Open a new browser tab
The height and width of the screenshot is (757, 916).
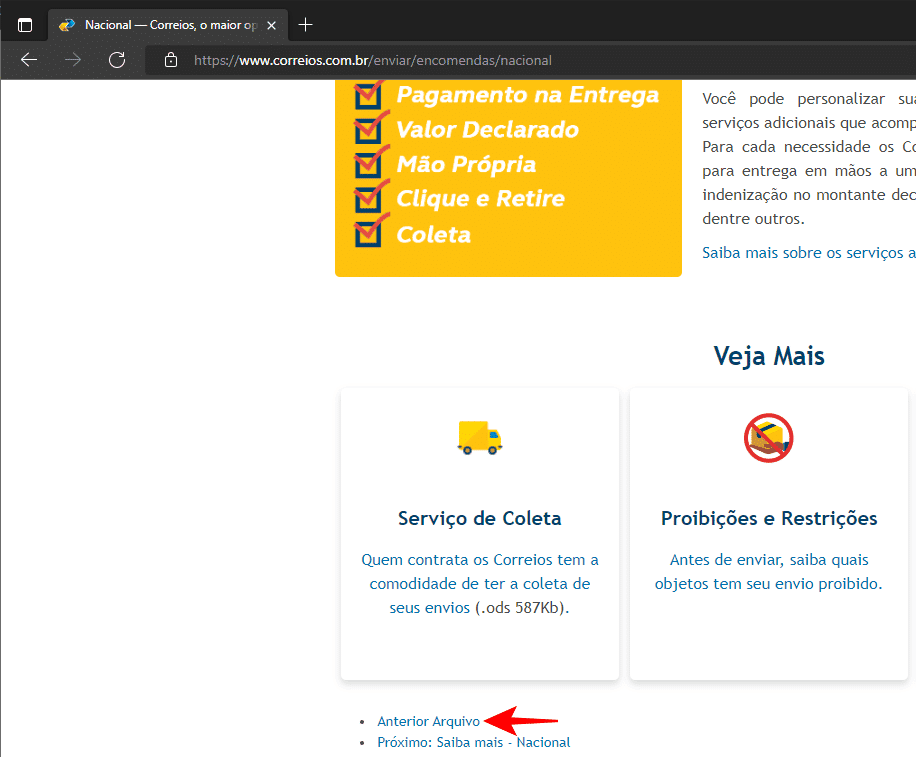pos(305,25)
